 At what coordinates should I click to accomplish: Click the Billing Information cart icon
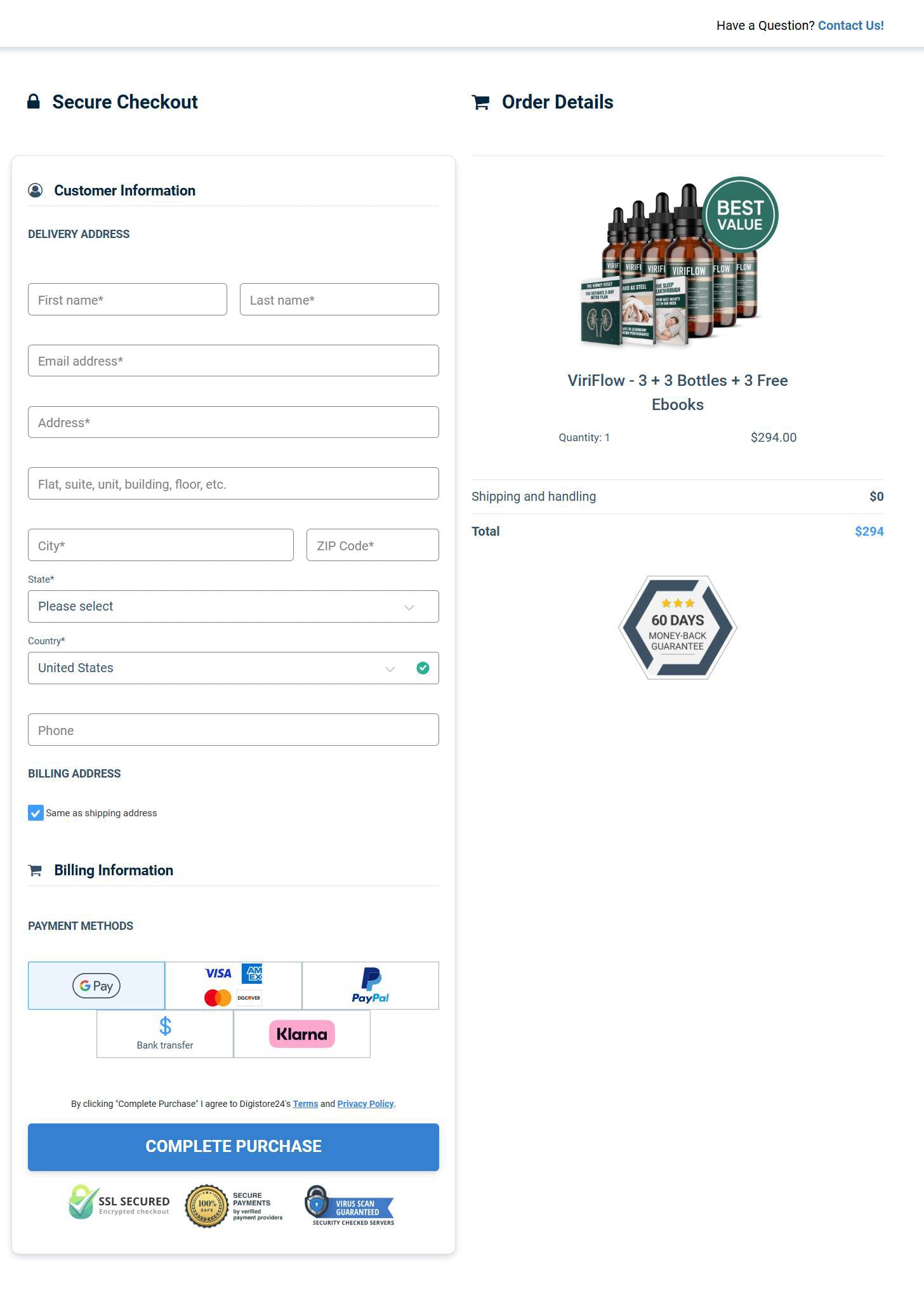(36, 870)
